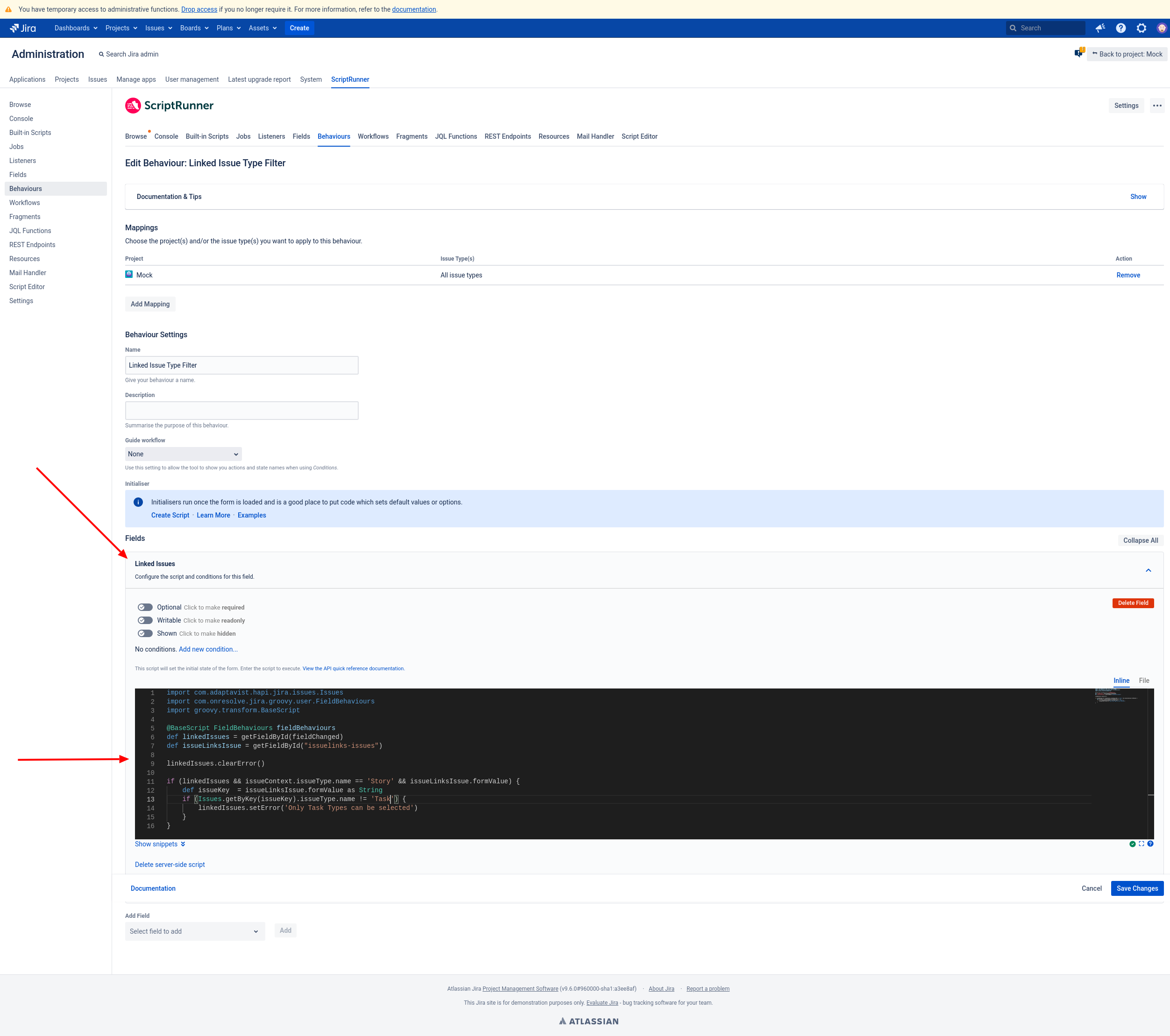Viewport: 1170px width, 1036px height.
Task: Click the Jira home logo
Action: (23, 28)
